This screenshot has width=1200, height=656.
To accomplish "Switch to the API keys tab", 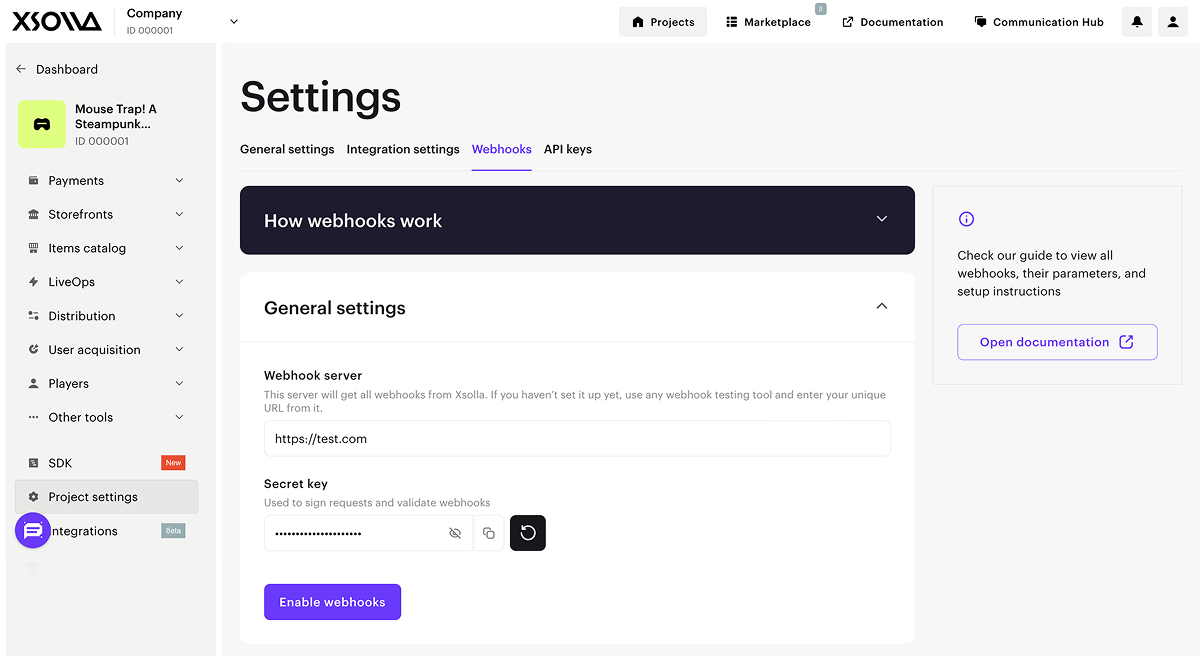I will point(567,149).
